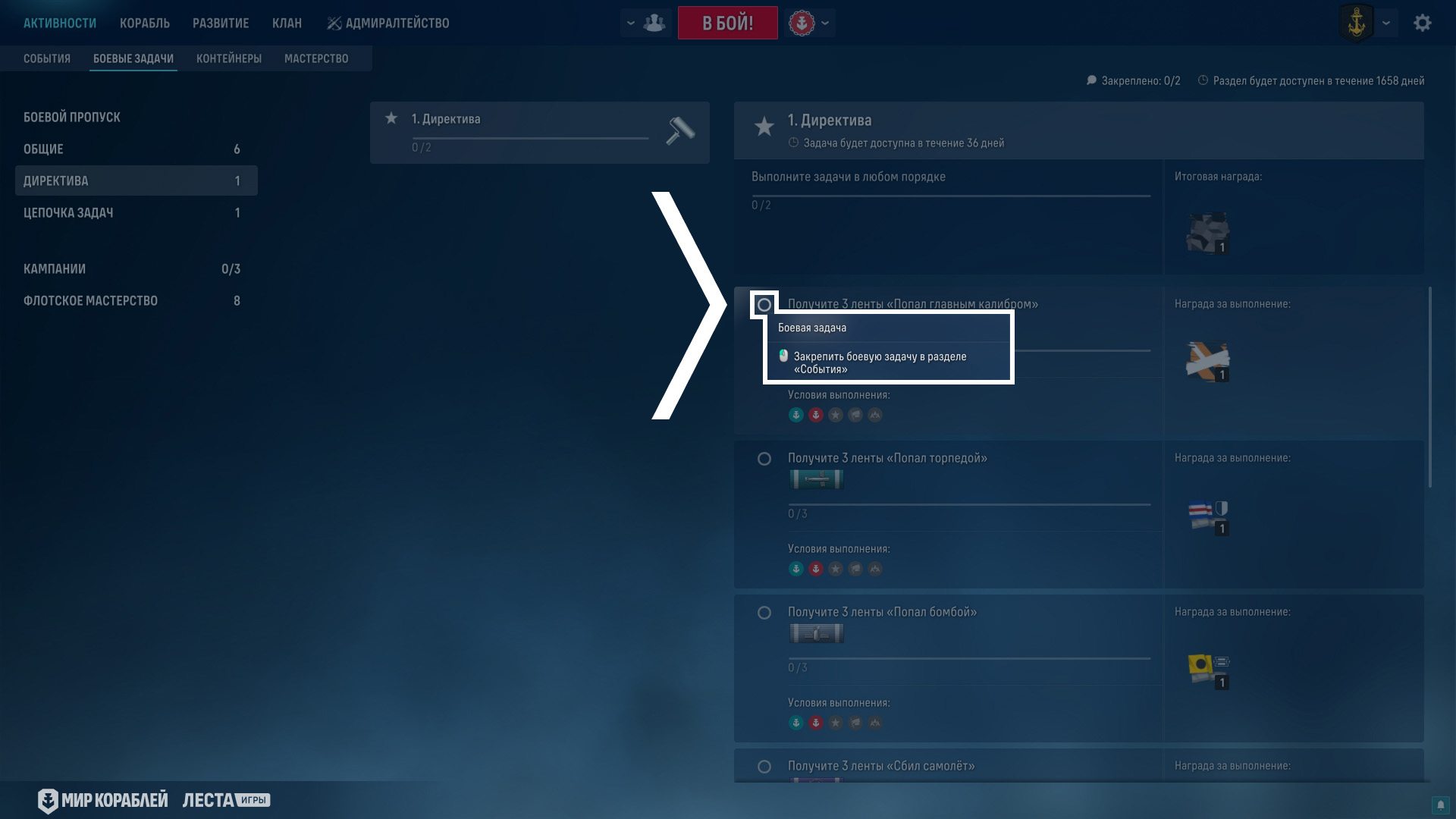The image size is (1456, 819).
Task: Click the final directive reward camouflage icon
Action: click(1207, 233)
